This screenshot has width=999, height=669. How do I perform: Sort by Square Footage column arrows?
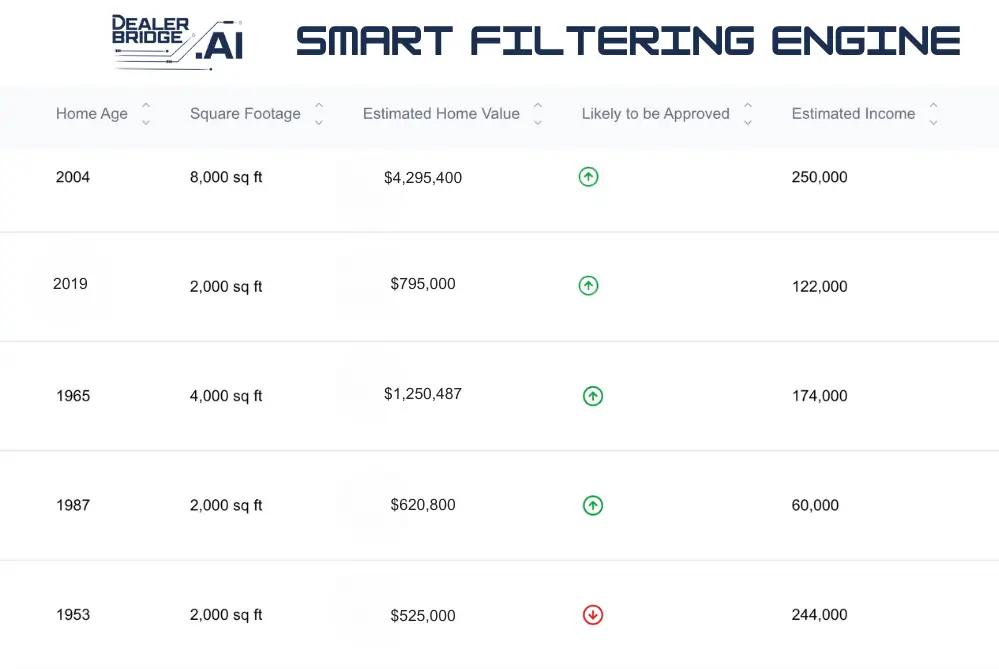coord(319,113)
